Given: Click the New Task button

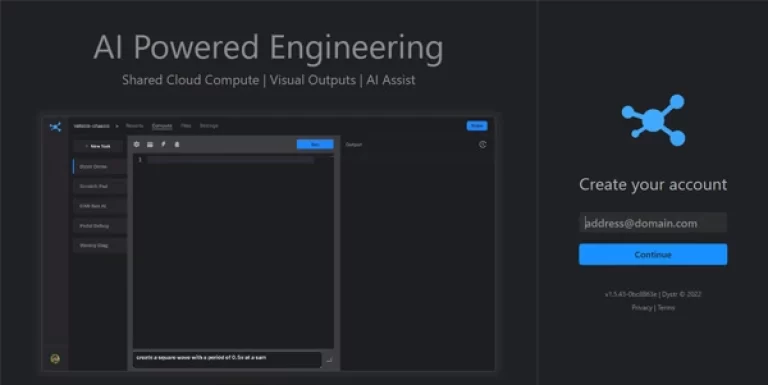Looking at the screenshot, I should pyautogui.click(x=98, y=146).
